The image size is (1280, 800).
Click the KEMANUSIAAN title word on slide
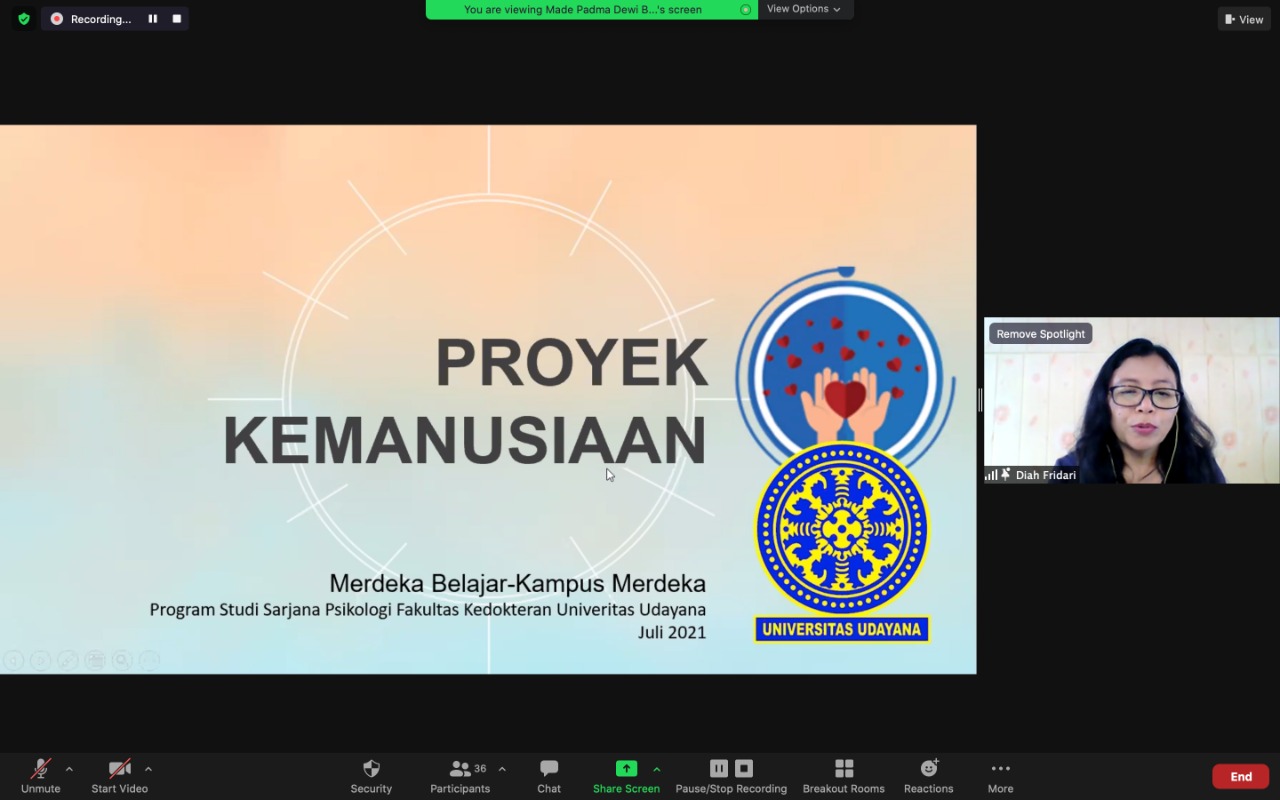465,440
